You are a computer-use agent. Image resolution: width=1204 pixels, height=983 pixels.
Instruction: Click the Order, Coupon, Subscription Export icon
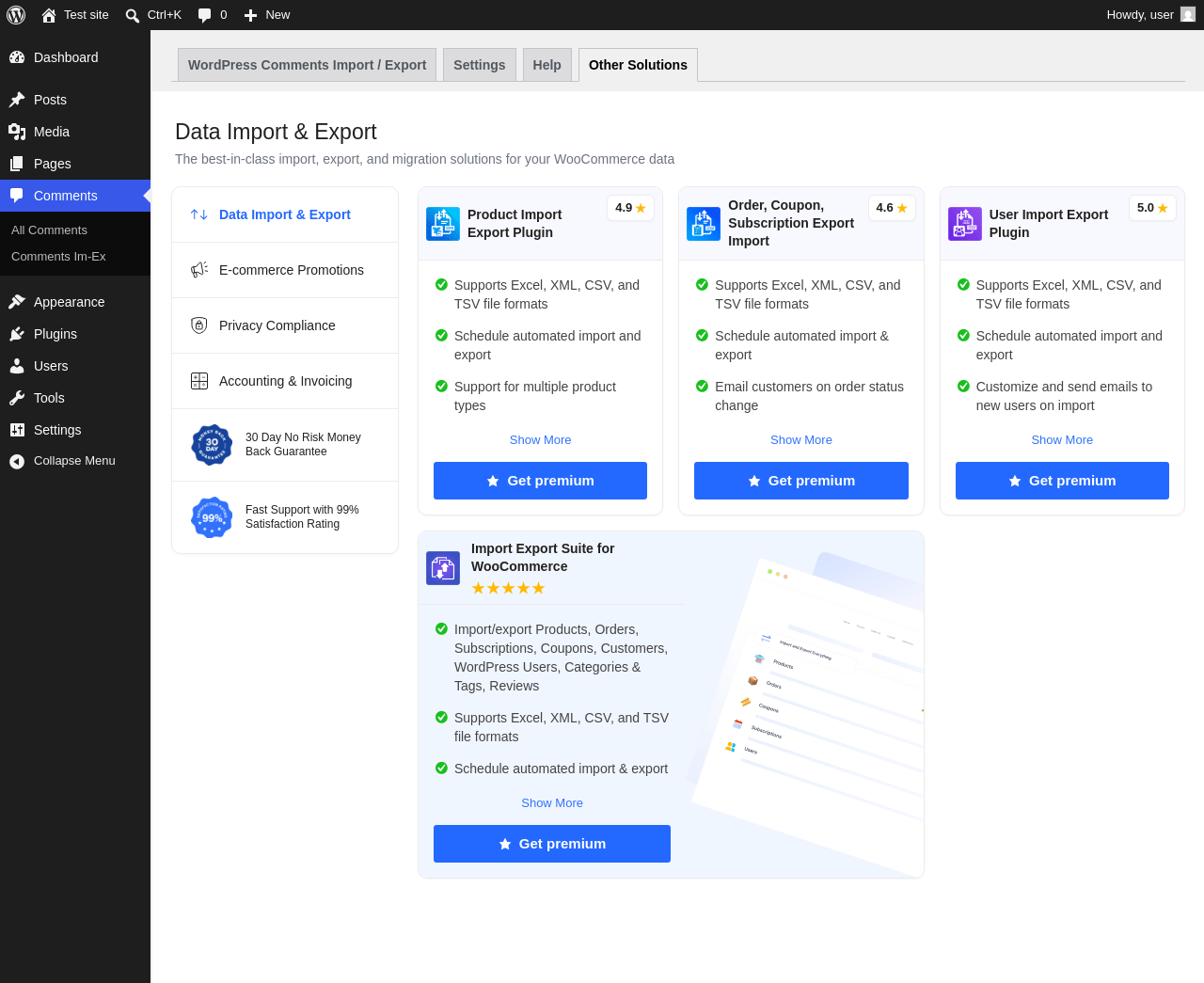(704, 224)
